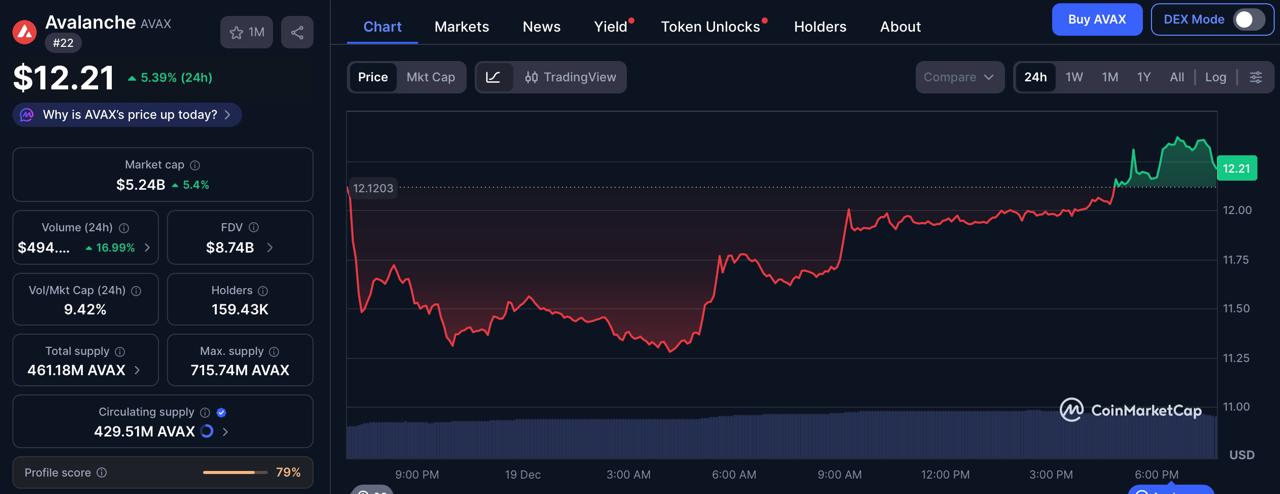This screenshot has height=494, width=1280.
Task: Open 'Why is AVAX's price up today?'
Action: pos(127,115)
